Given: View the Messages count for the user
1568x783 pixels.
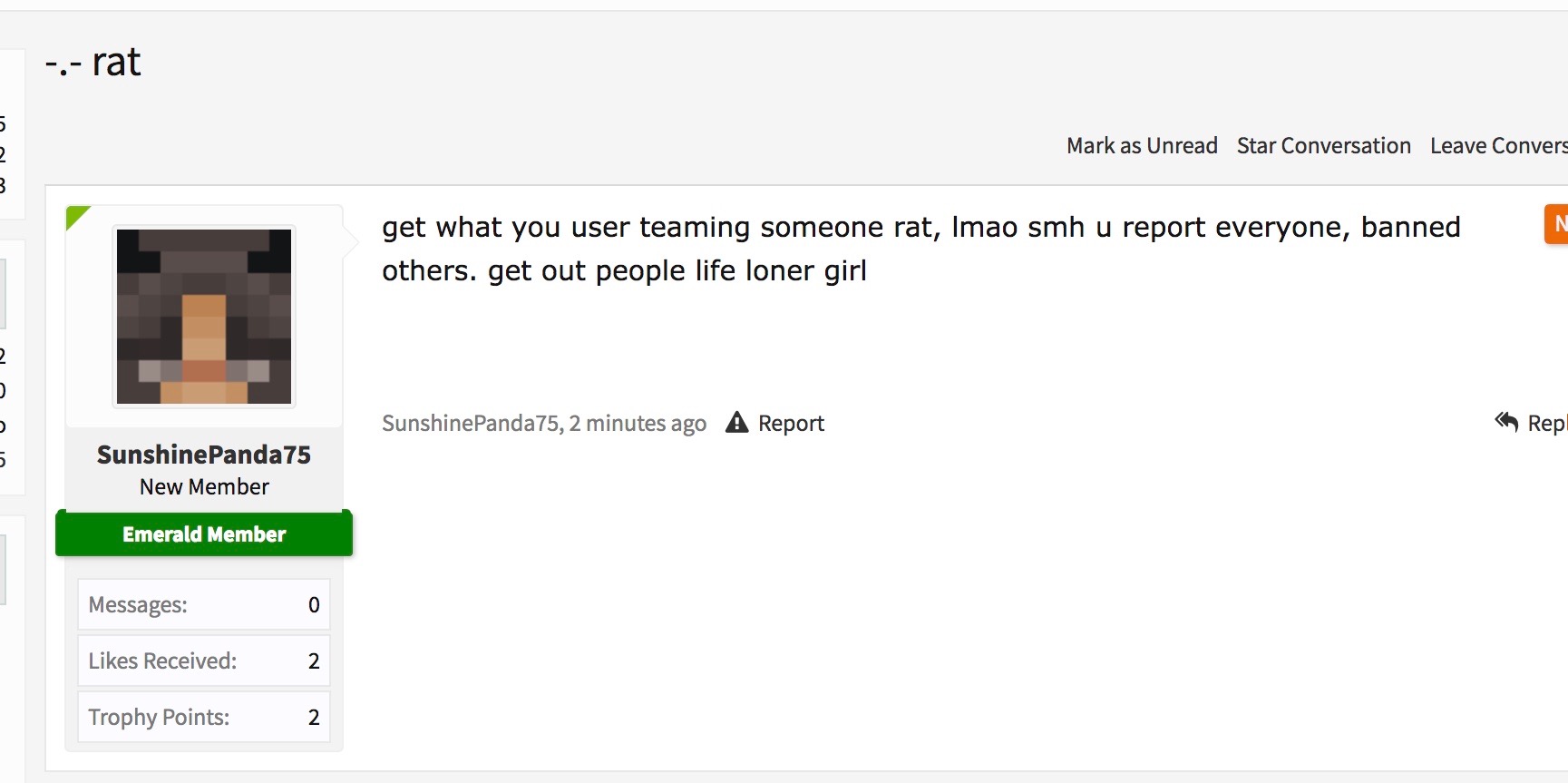Looking at the screenshot, I should click(204, 605).
